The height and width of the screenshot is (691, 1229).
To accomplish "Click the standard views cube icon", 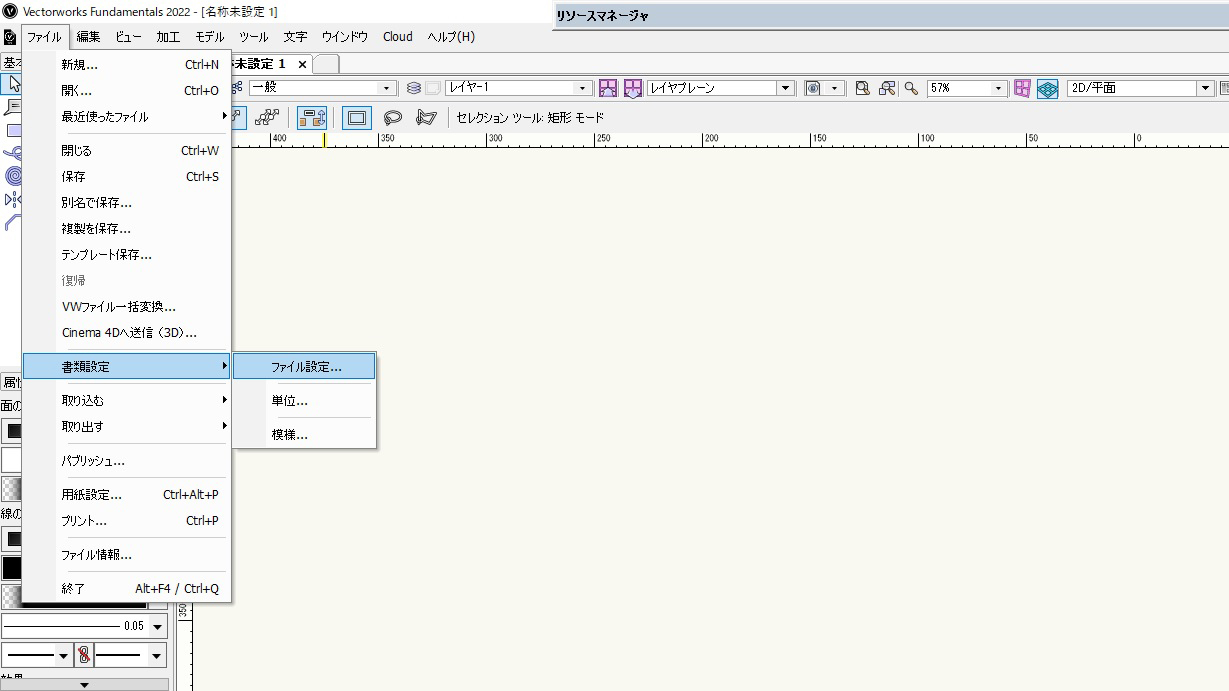I will coord(1047,88).
